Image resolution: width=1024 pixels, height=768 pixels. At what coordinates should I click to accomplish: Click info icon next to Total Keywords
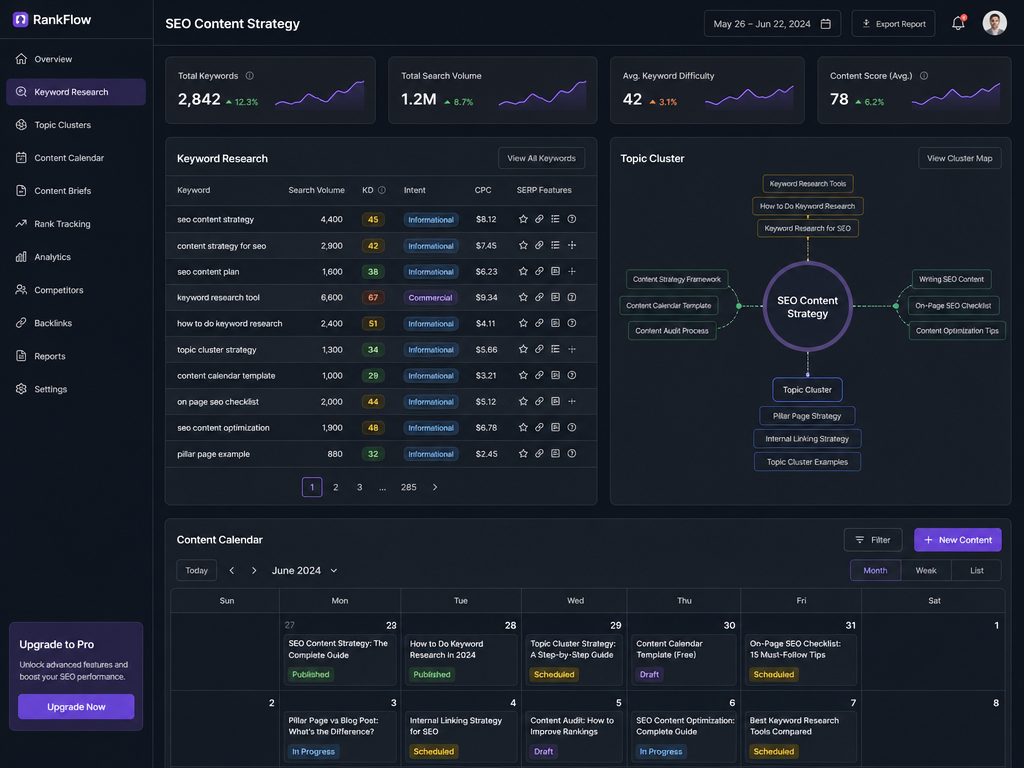(x=249, y=76)
